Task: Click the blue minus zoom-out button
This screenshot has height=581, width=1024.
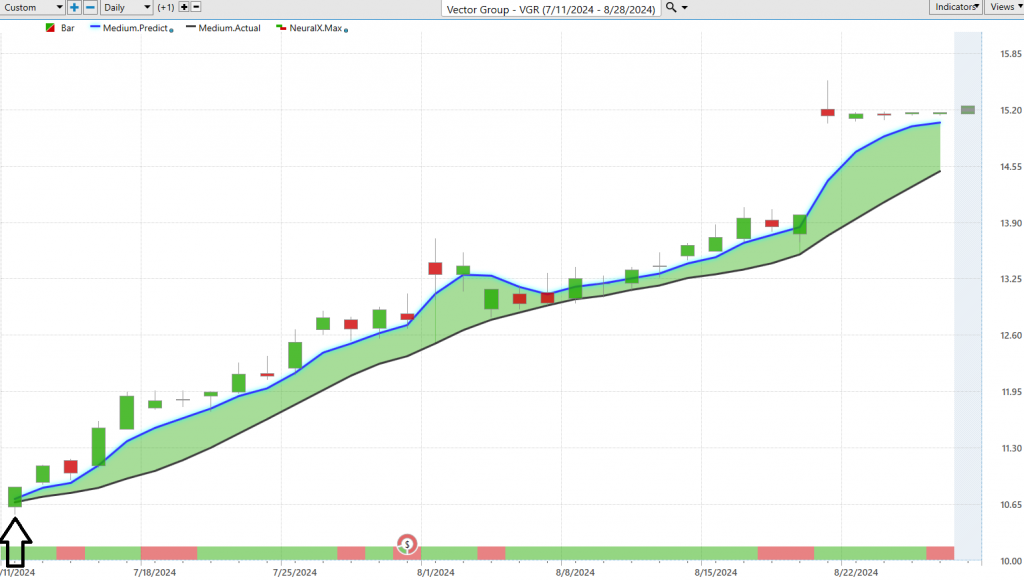Action: (x=91, y=7)
